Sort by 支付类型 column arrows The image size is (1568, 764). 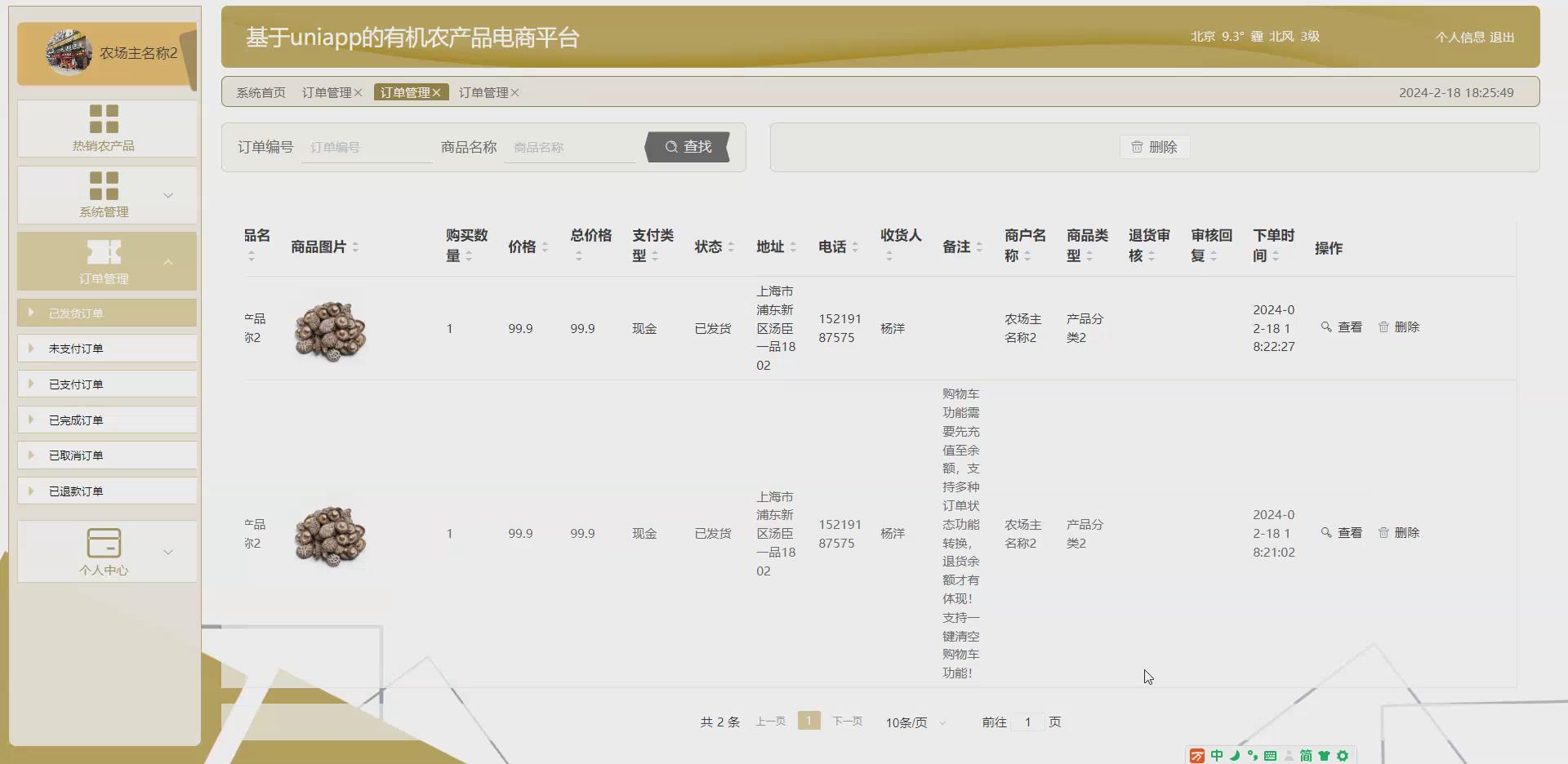[x=655, y=255]
